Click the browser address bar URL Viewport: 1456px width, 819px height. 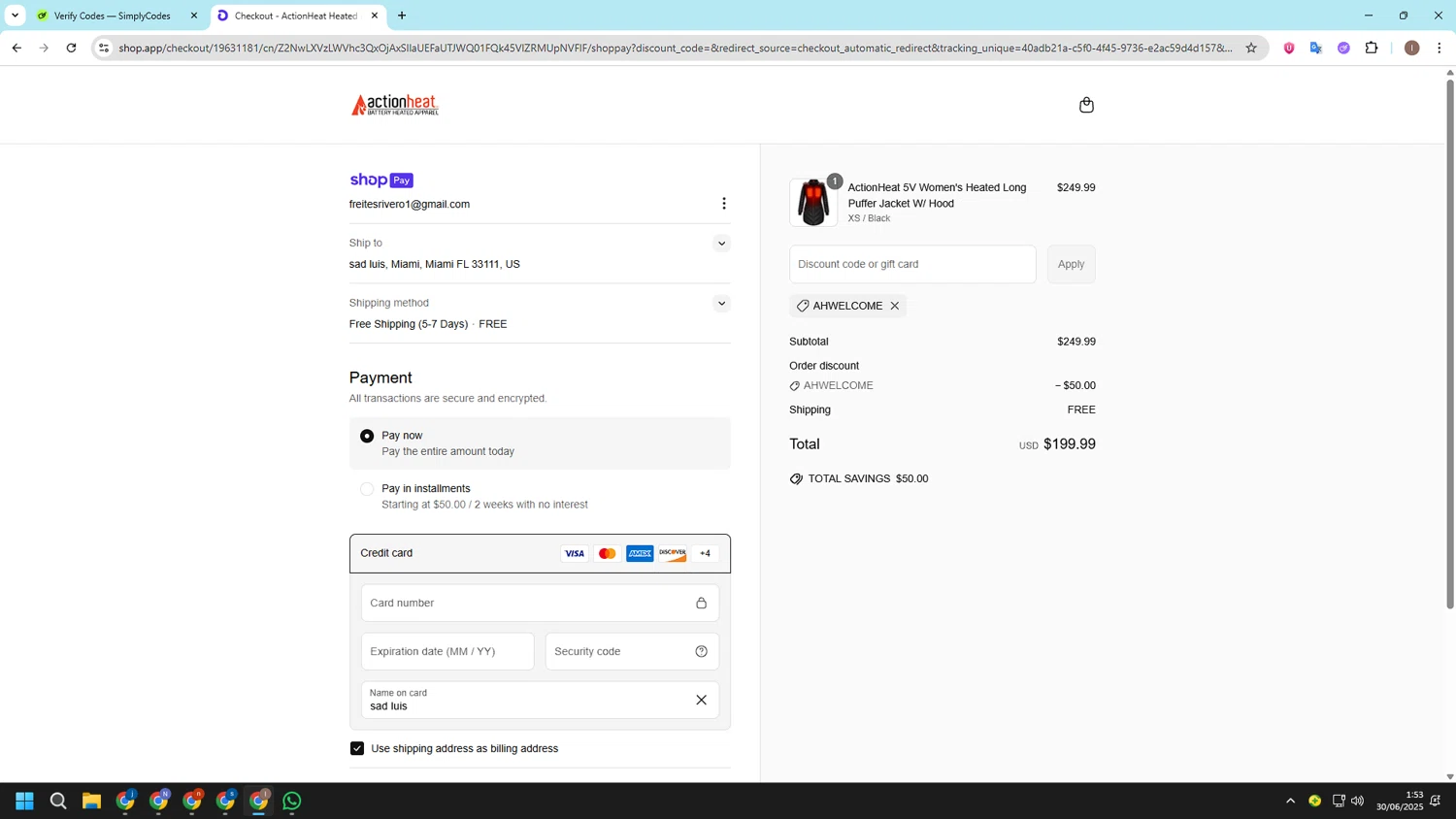tap(676, 48)
